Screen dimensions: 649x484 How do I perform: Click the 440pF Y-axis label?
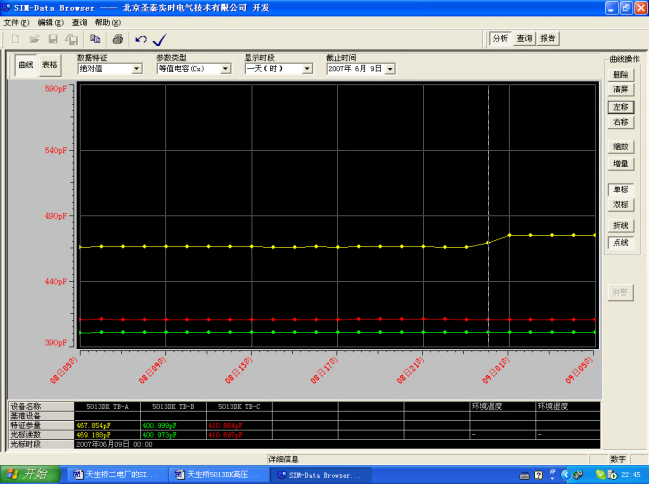56,282
